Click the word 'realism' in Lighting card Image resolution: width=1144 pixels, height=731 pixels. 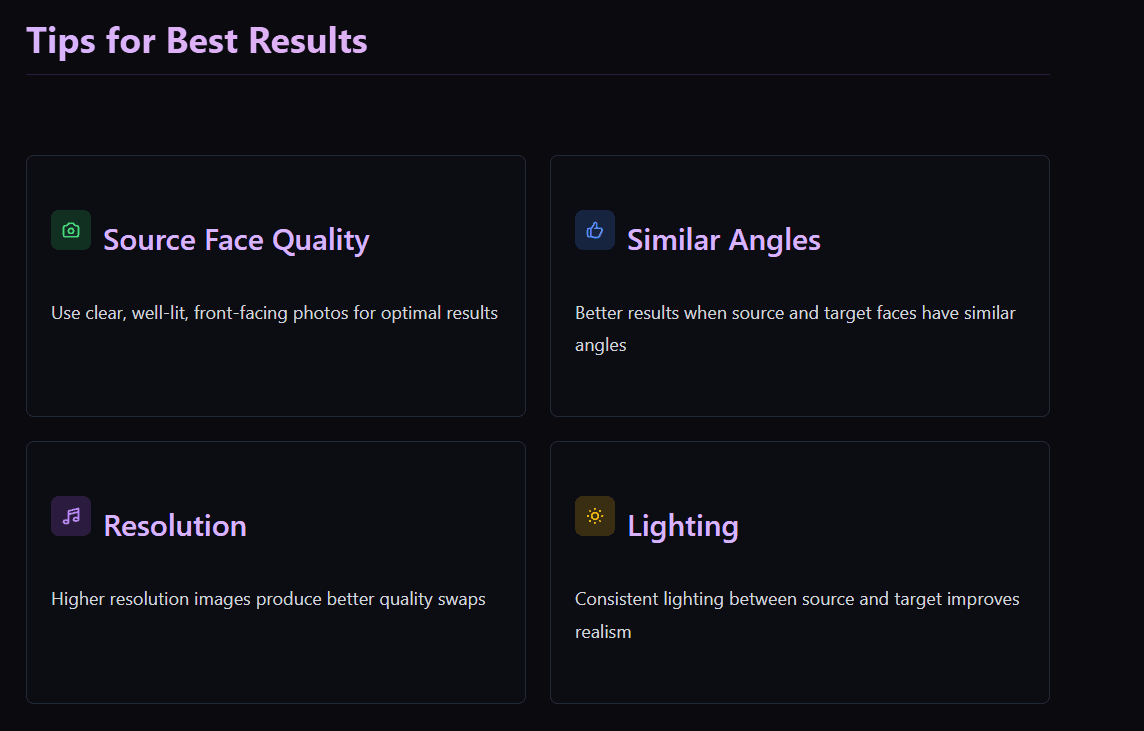(603, 632)
